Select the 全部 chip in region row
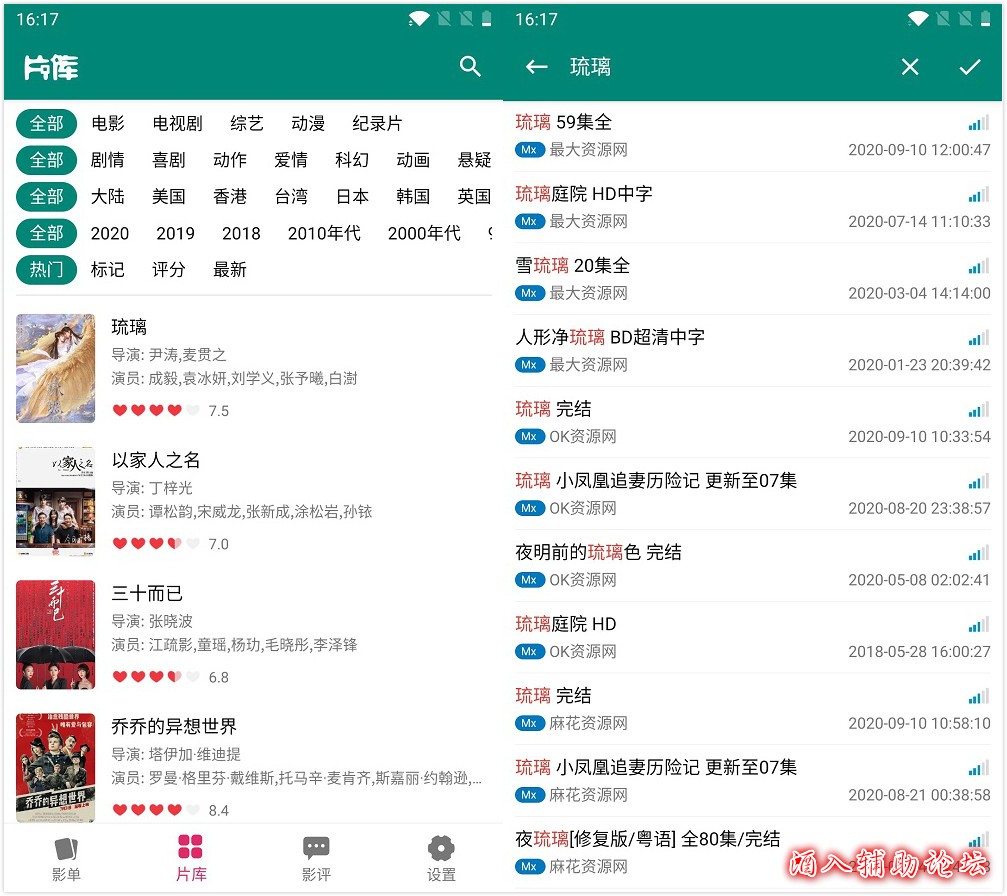 [x=46, y=197]
